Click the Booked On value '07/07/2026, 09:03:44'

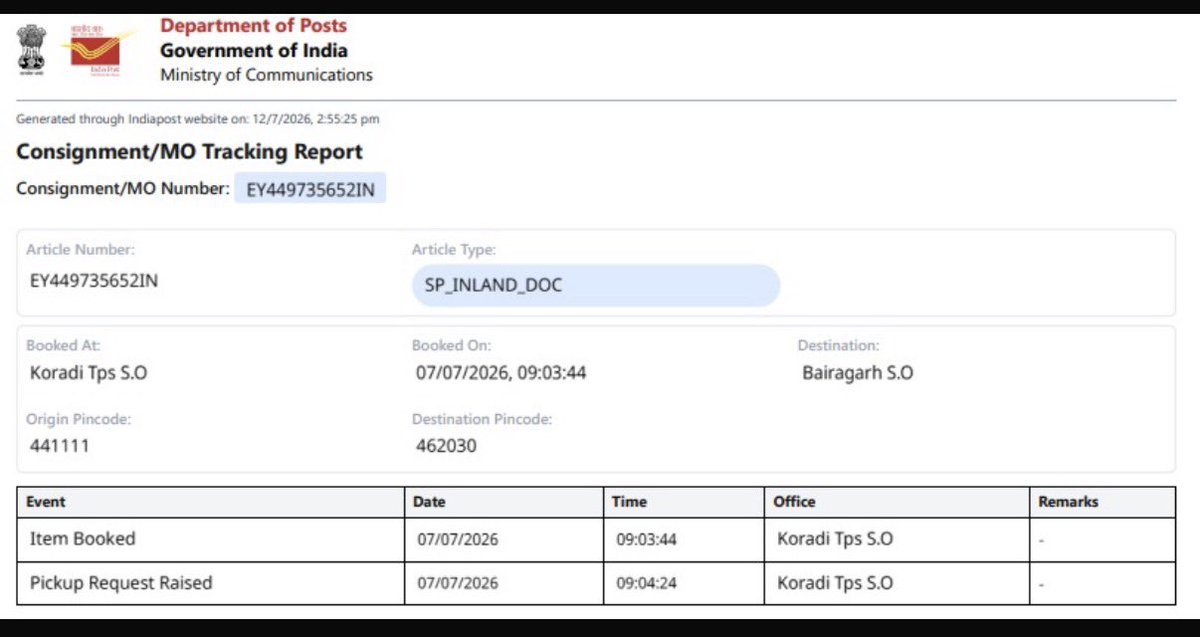[501, 374]
